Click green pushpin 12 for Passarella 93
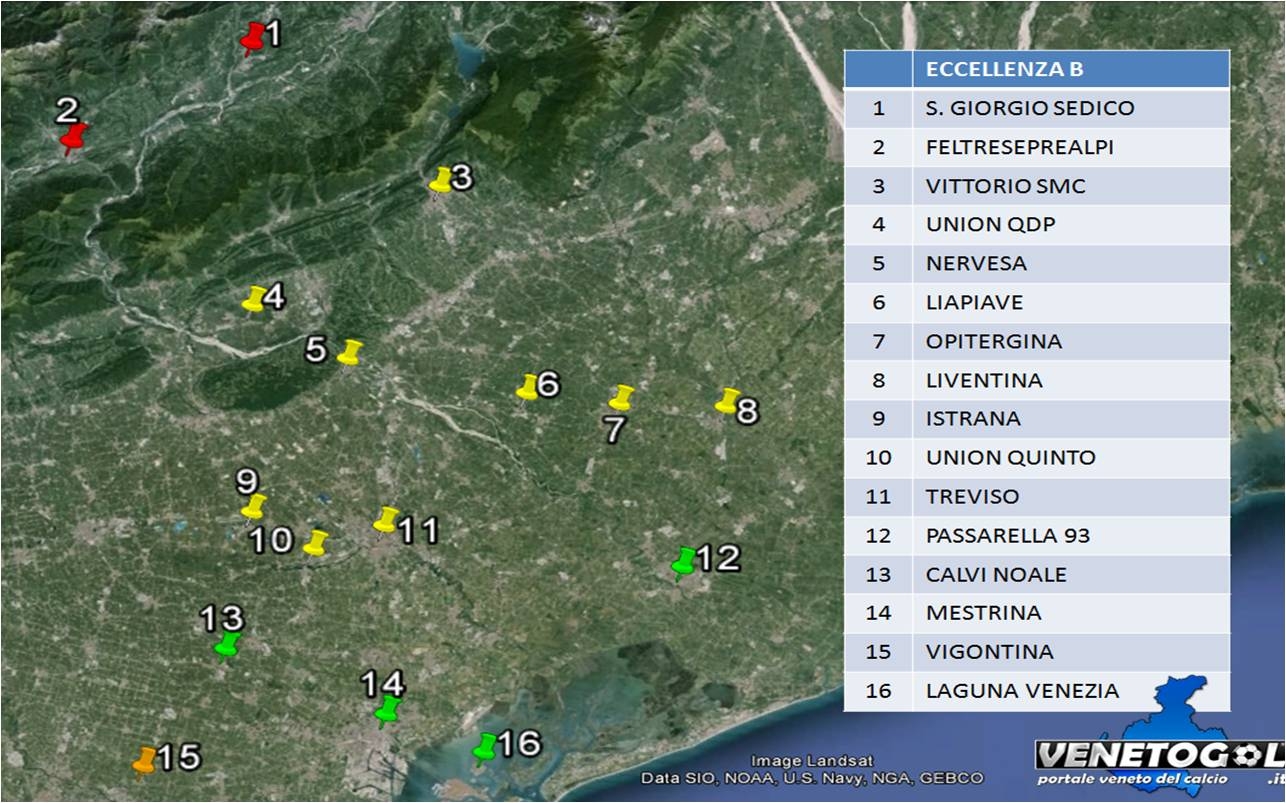Viewport: 1286px width, 803px height. 684,561
